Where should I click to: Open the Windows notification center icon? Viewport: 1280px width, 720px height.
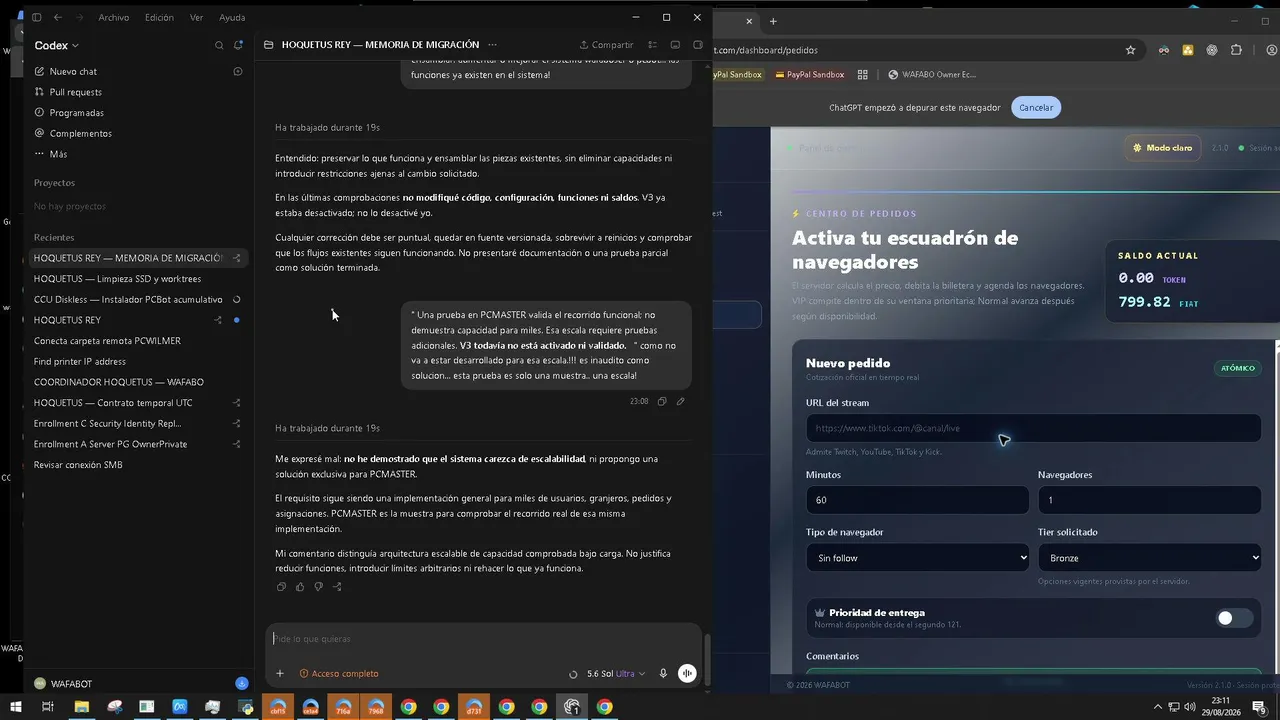tap(1259, 707)
